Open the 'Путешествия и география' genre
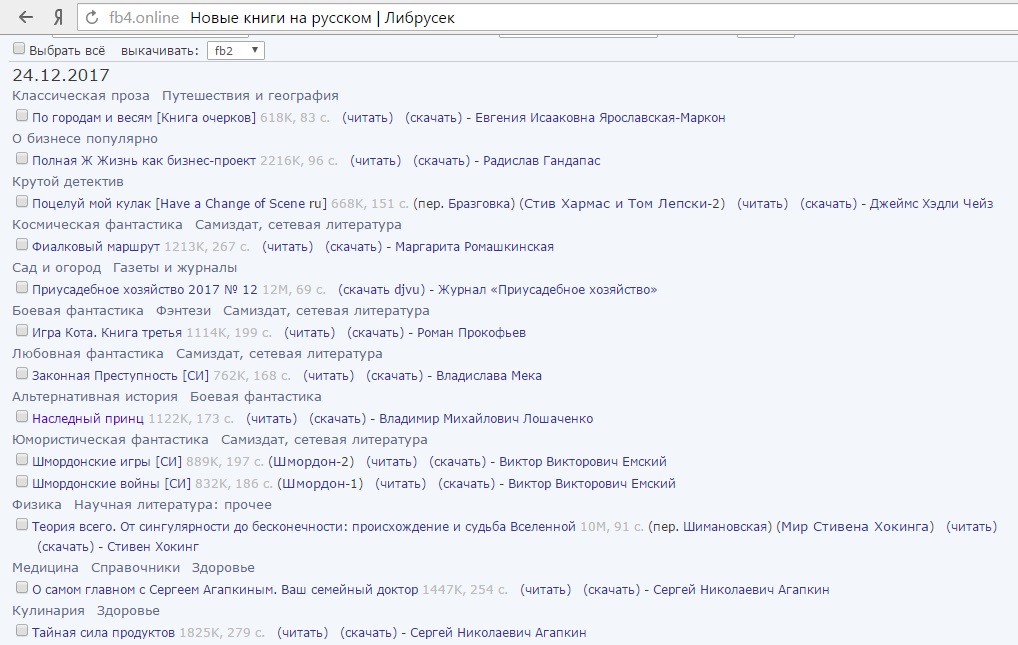 click(250, 96)
